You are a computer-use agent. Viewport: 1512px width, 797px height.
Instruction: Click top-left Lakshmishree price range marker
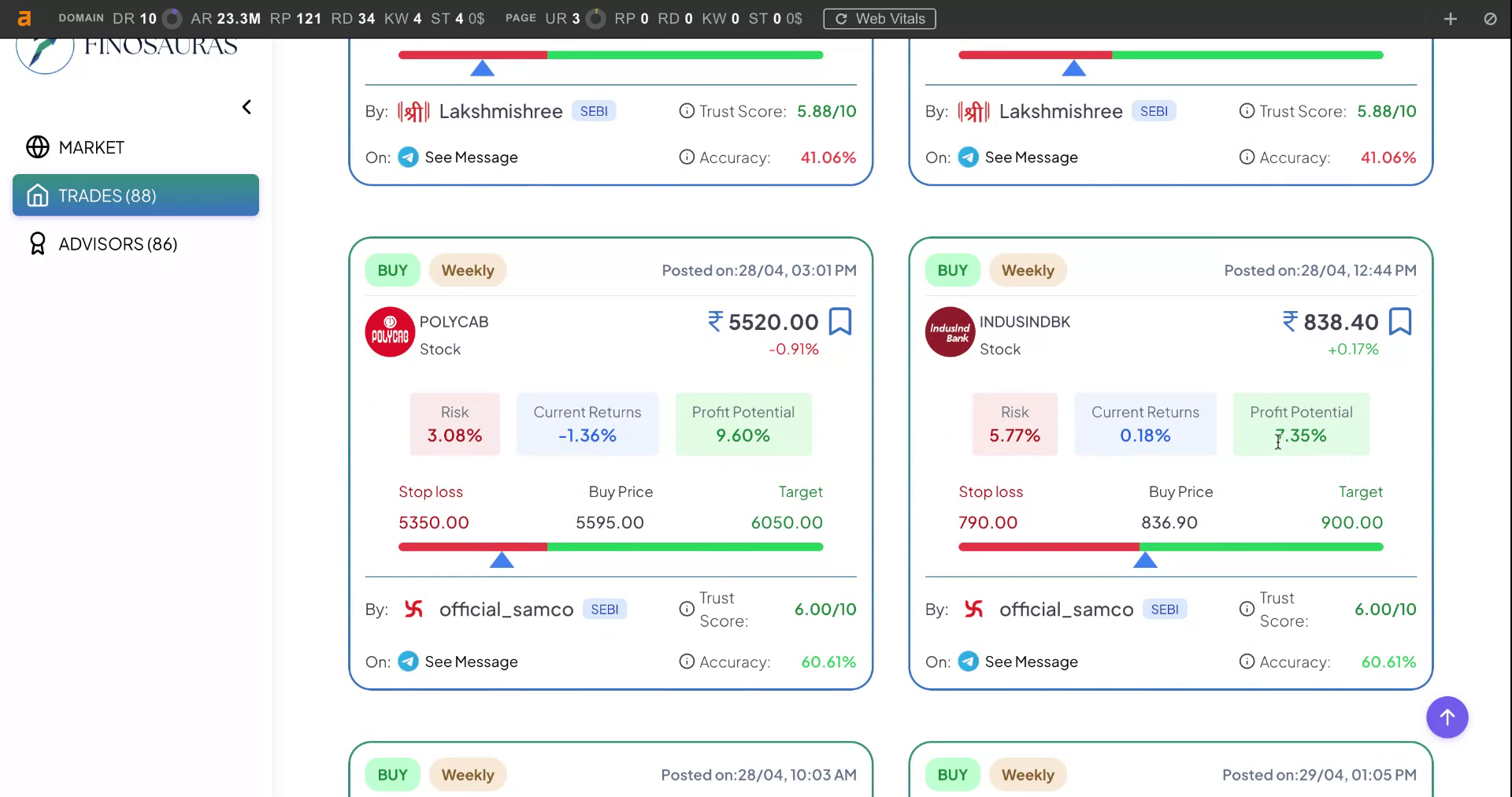[x=482, y=69]
